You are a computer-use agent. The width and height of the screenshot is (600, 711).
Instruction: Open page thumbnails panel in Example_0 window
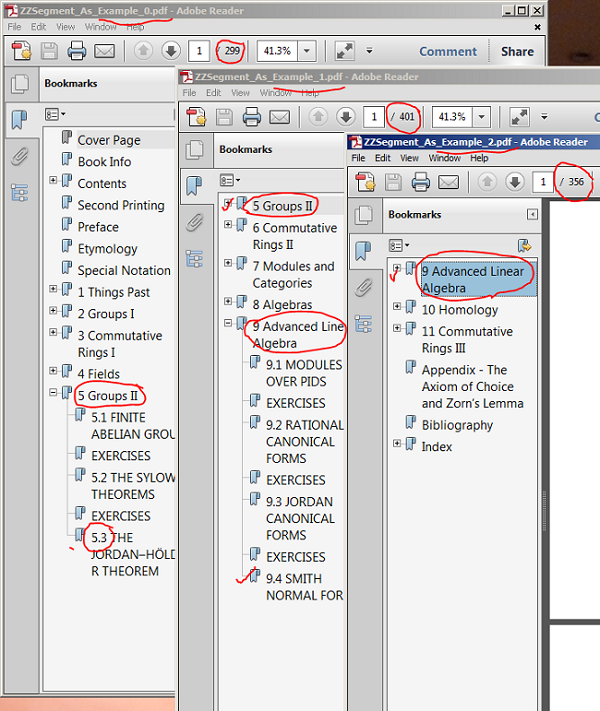(20, 84)
